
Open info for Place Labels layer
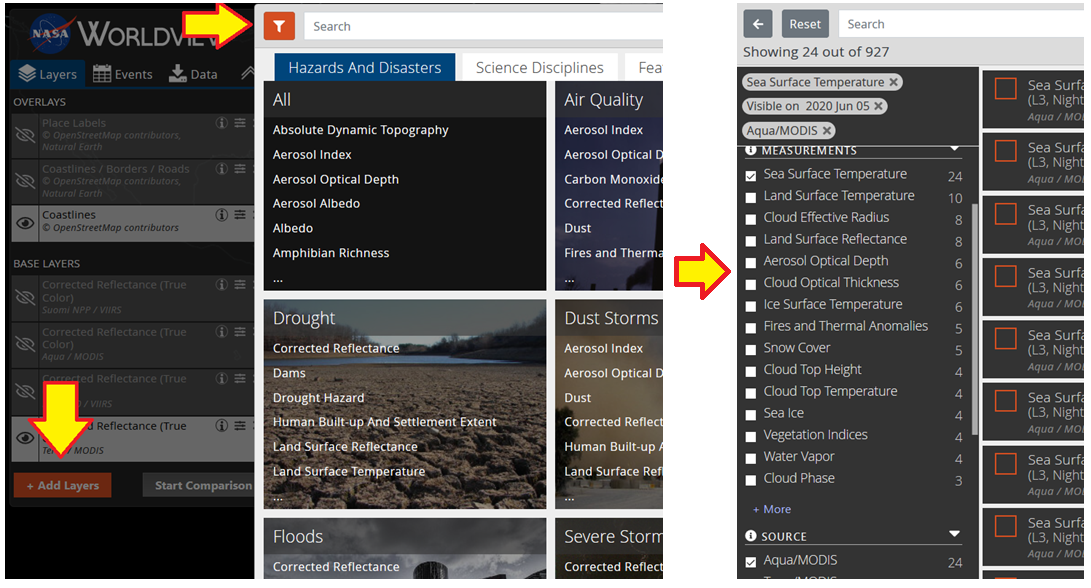click(221, 123)
